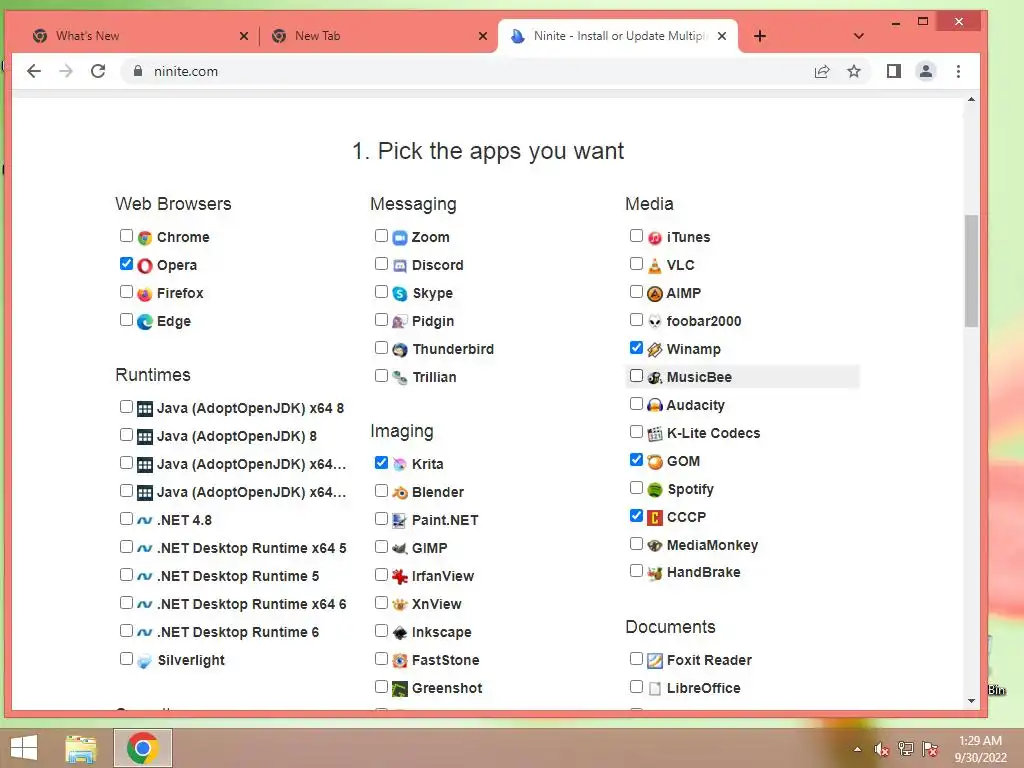This screenshot has height=768, width=1024.
Task: Click the scroll down arrow of the page
Action: coord(971,701)
